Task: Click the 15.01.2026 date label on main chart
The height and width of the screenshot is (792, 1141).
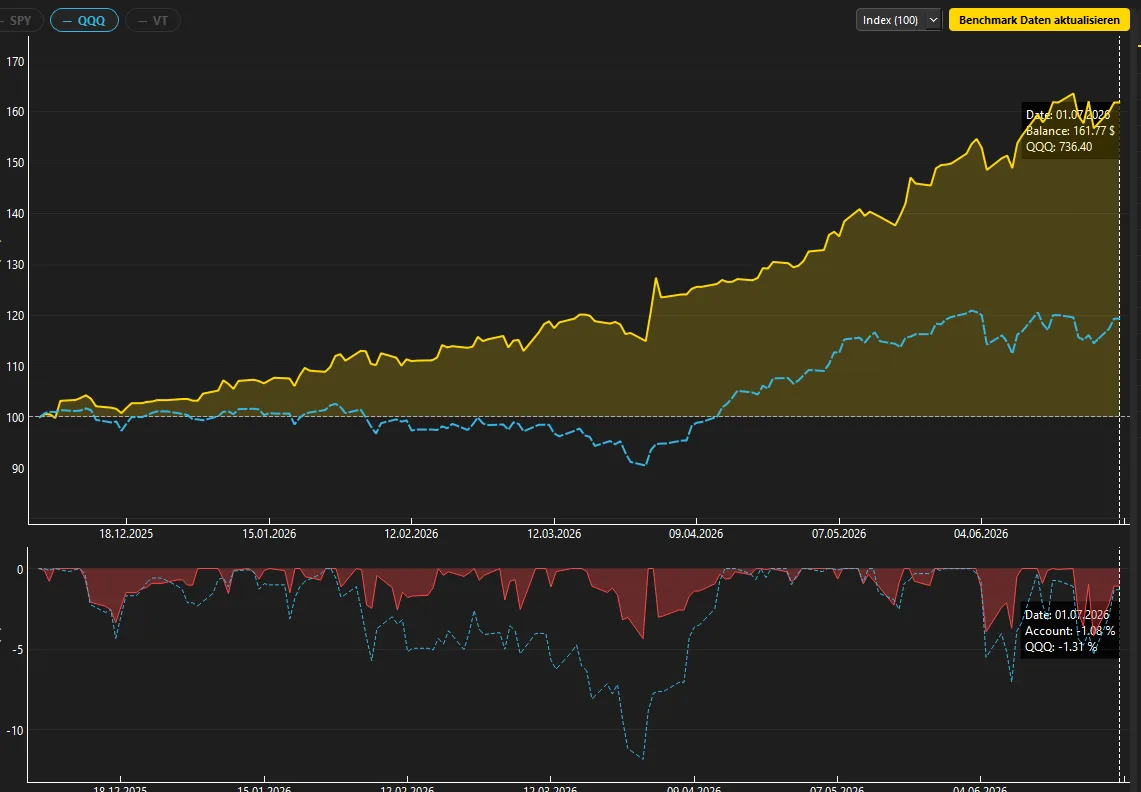Action: coord(269,534)
